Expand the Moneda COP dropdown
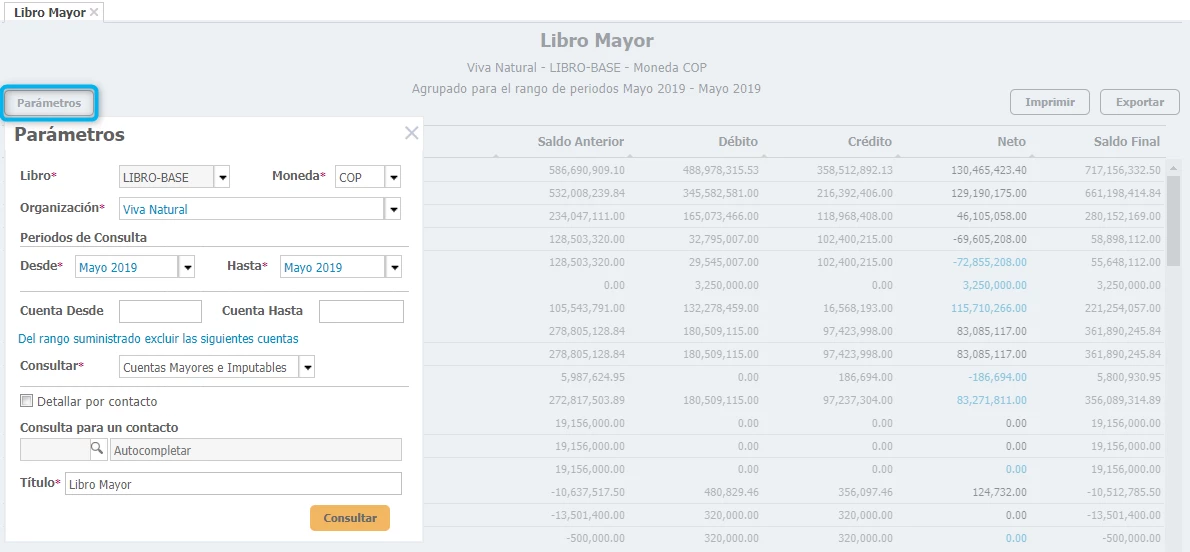 pos(393,177)
